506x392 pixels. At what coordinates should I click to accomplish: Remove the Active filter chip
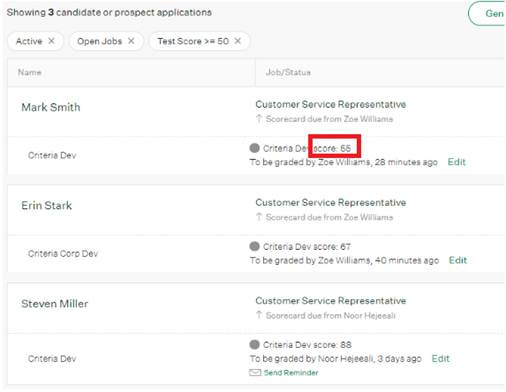point(51,41)
